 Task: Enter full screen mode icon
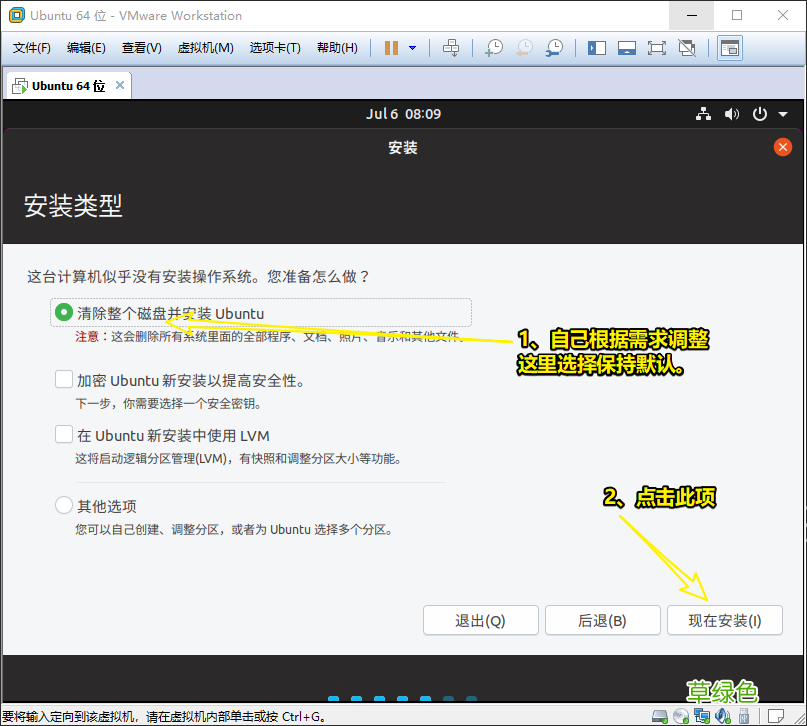(657, 48)
